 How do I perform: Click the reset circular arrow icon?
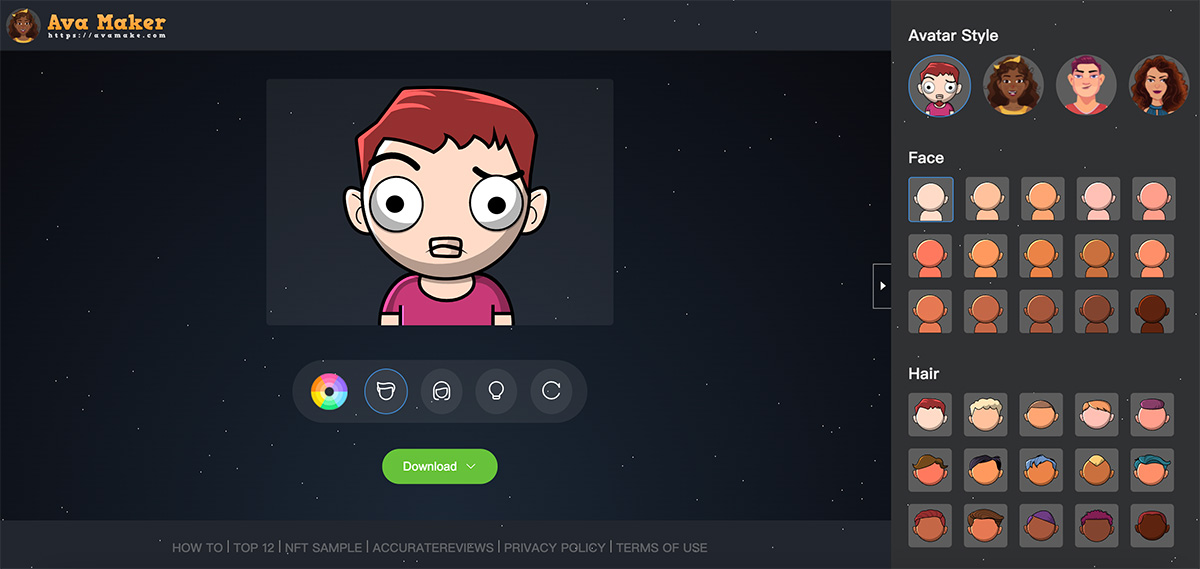551,391
